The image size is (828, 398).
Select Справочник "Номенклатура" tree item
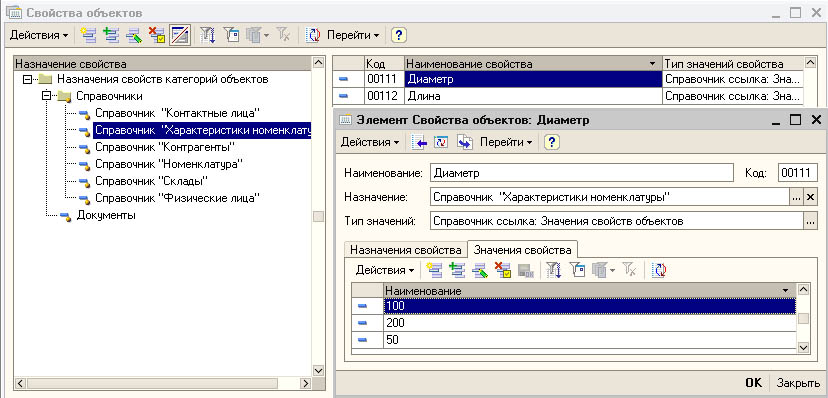(169, 164)
